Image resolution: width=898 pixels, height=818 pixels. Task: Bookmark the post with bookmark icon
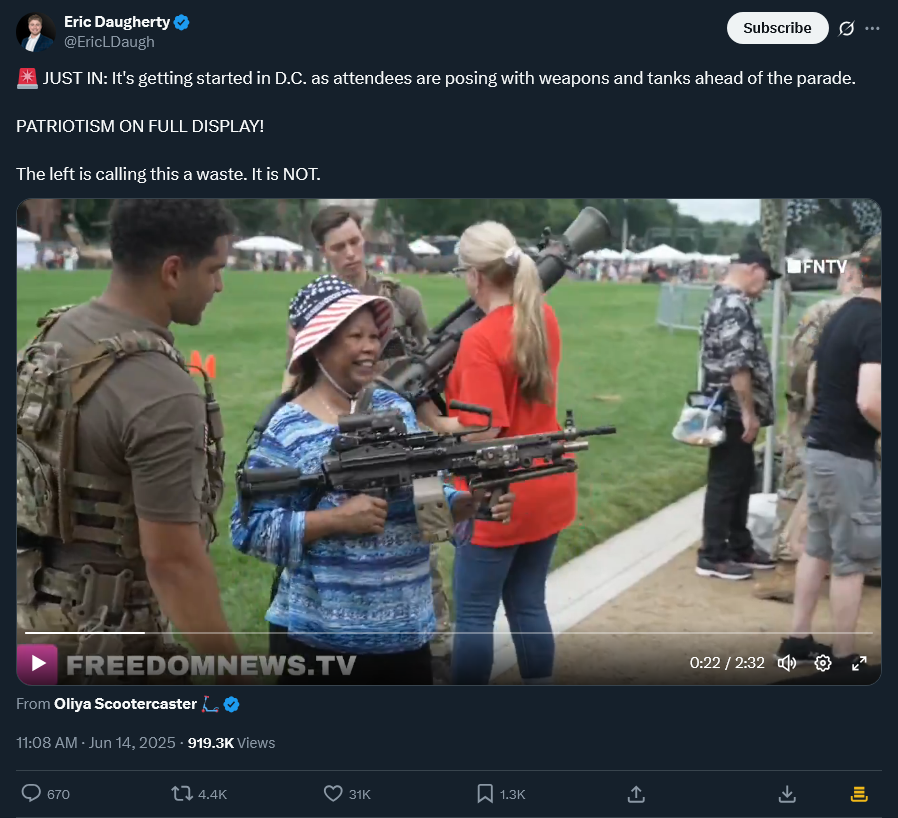click(x=485, y=793)
